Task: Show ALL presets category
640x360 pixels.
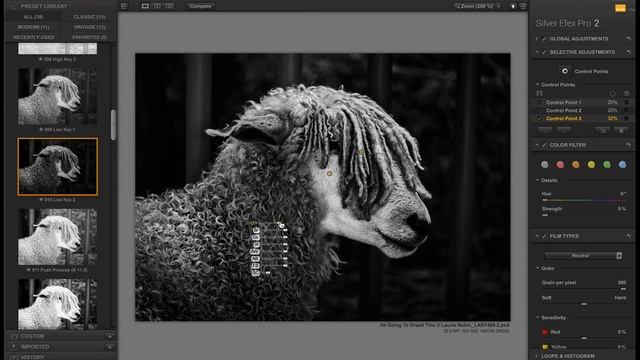Action: (x=33, y=17)
